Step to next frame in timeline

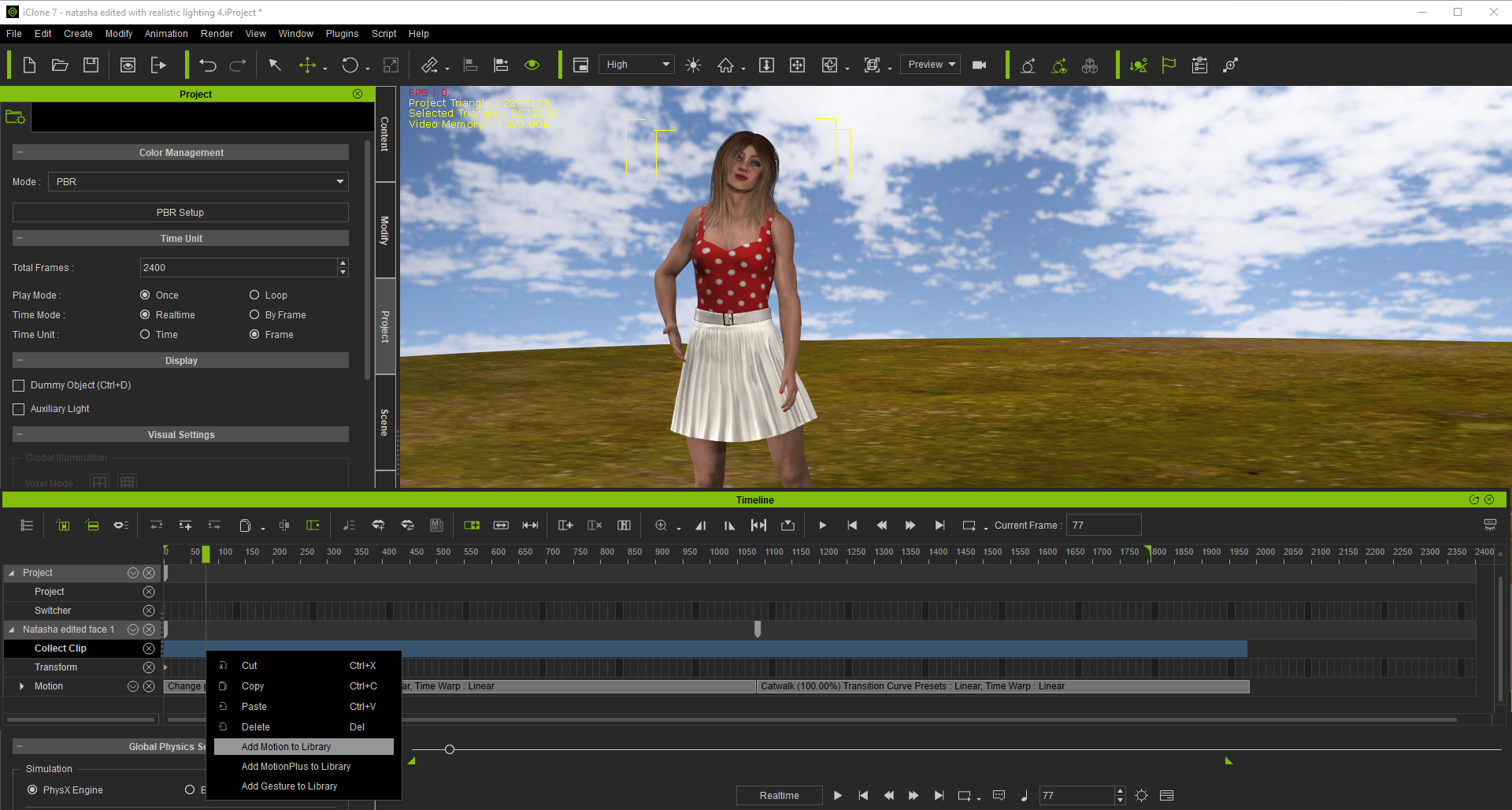[910, 526]
